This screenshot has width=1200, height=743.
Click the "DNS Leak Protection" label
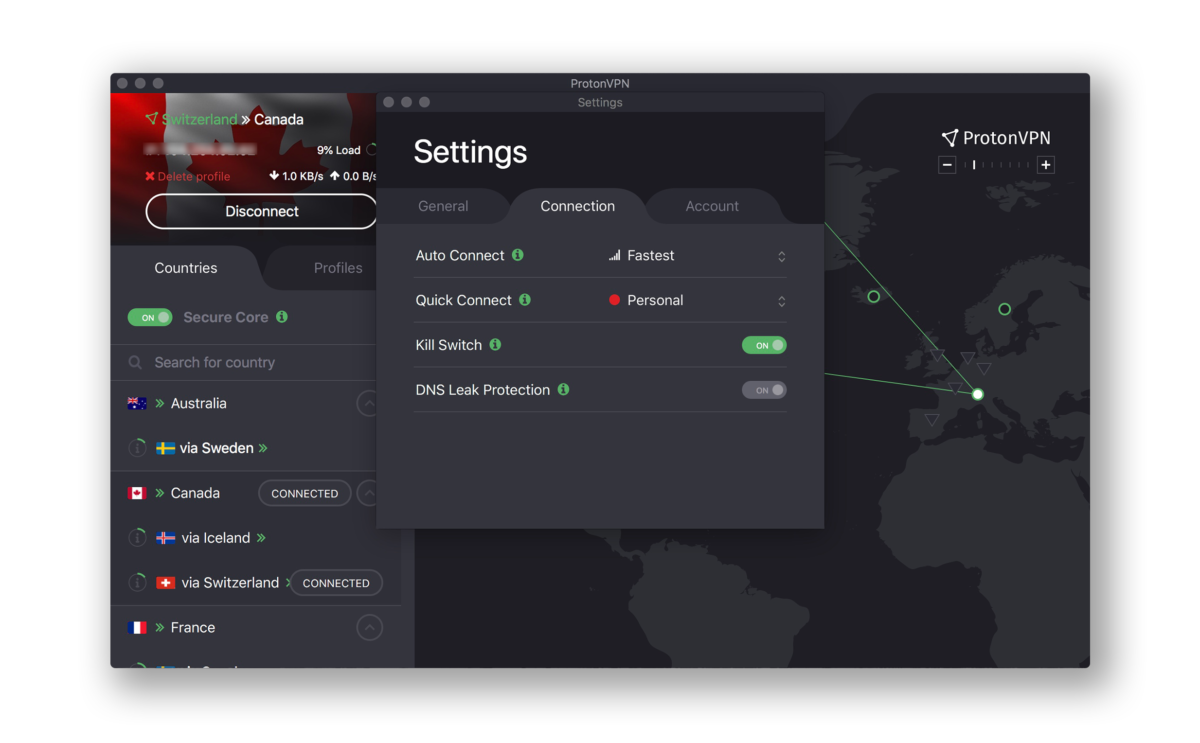pos(483,390)
